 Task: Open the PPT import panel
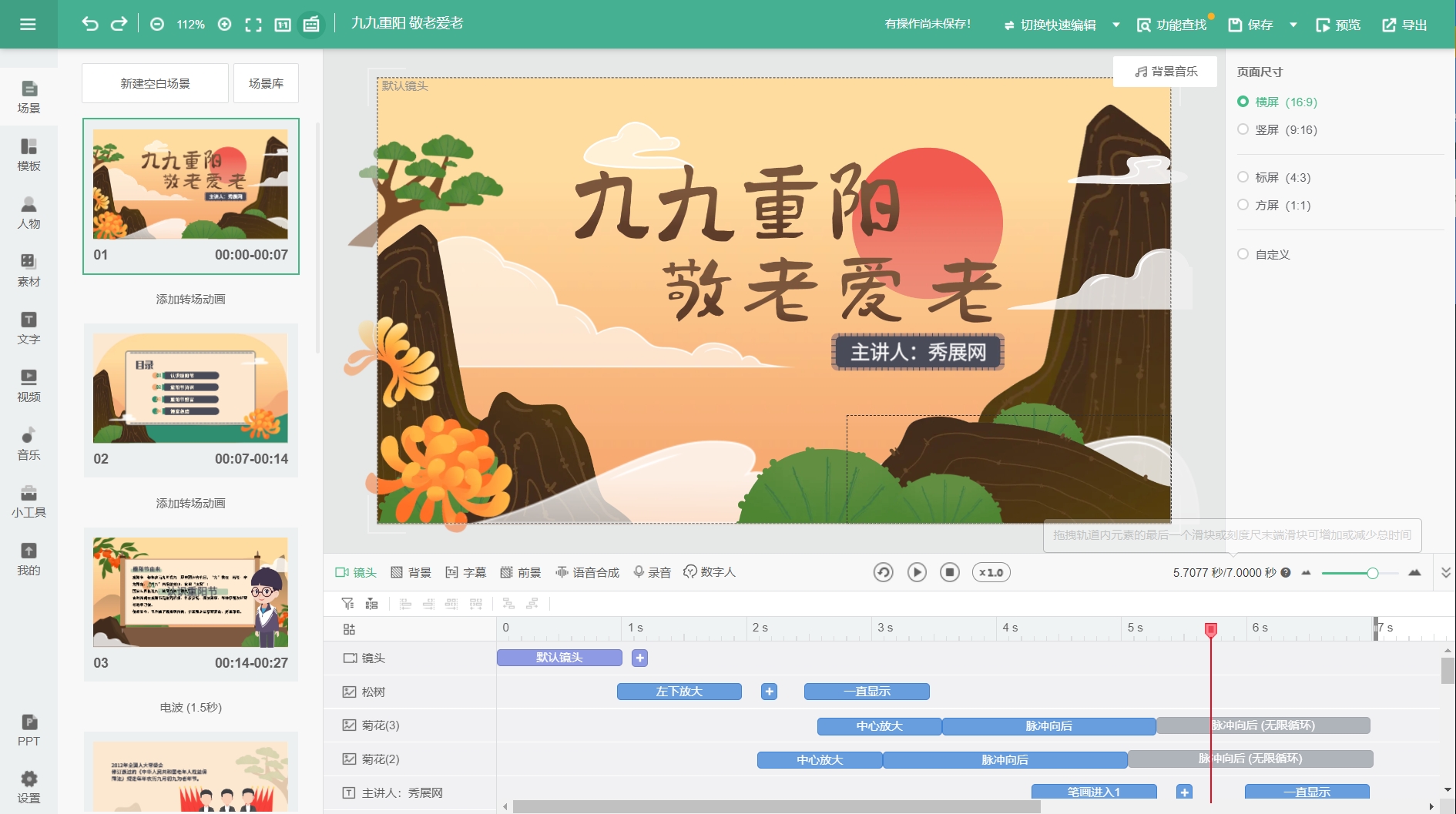tap(29, 730)
